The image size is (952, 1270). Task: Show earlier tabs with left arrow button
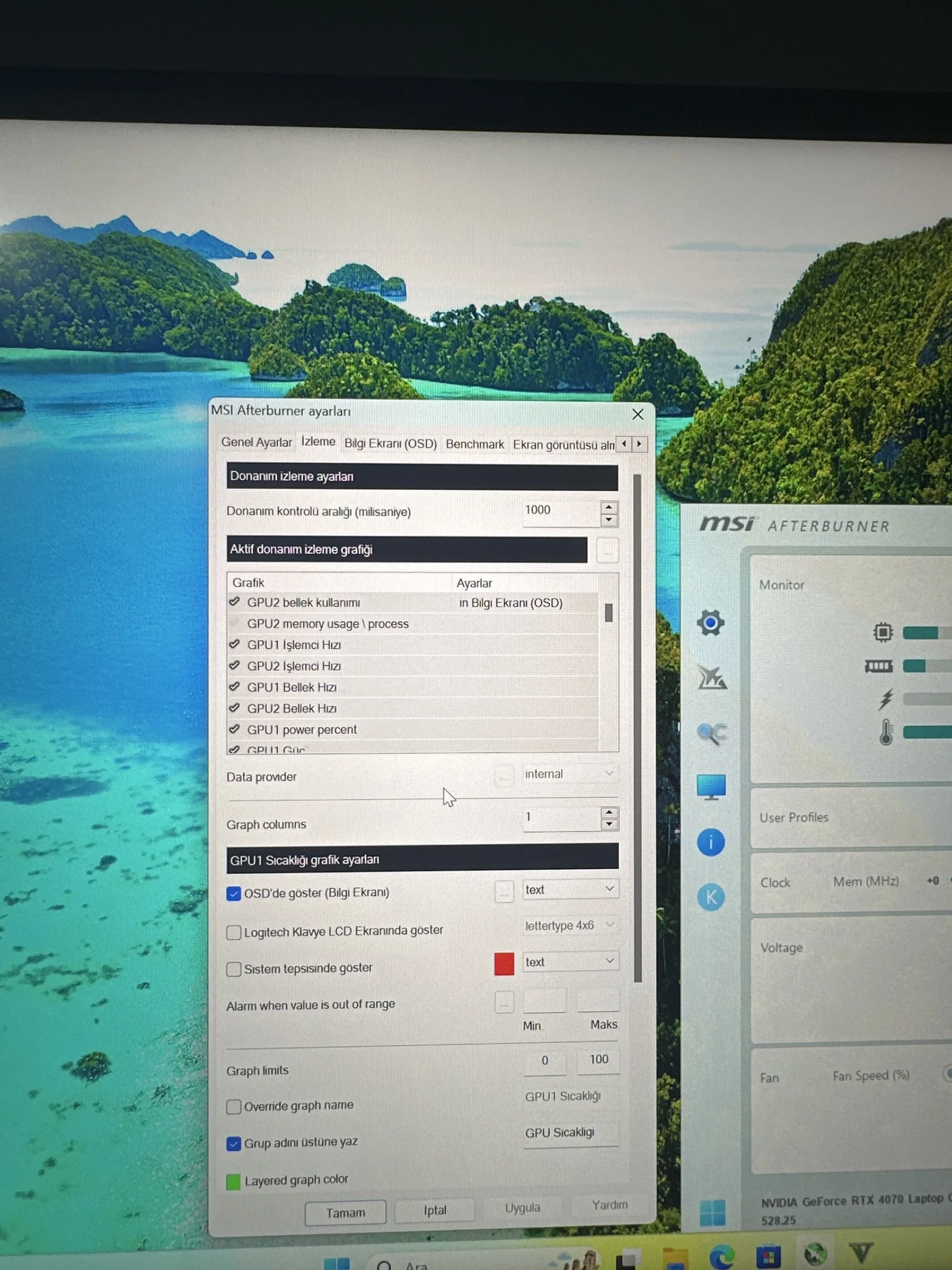pyautogui.click(x=624, y=444)
